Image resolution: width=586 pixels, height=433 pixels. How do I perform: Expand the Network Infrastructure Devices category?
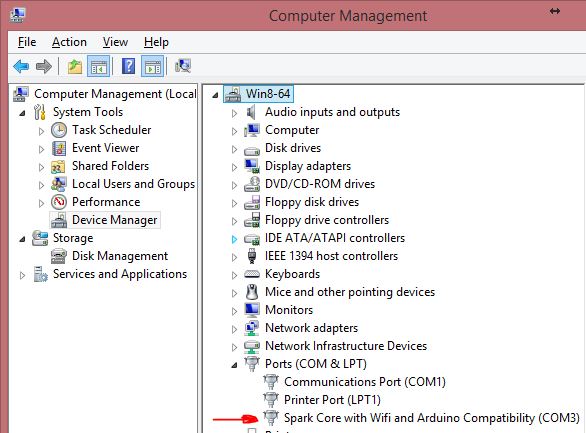pyautogui.click(x=234, y=347)
